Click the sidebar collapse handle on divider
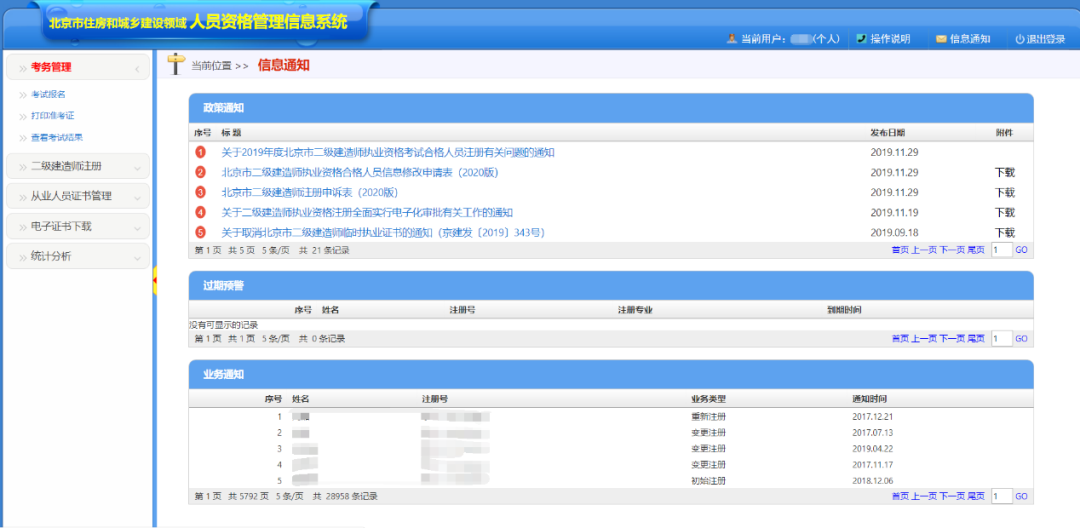This screenshot has height=528, width=1080. point(155,281)
